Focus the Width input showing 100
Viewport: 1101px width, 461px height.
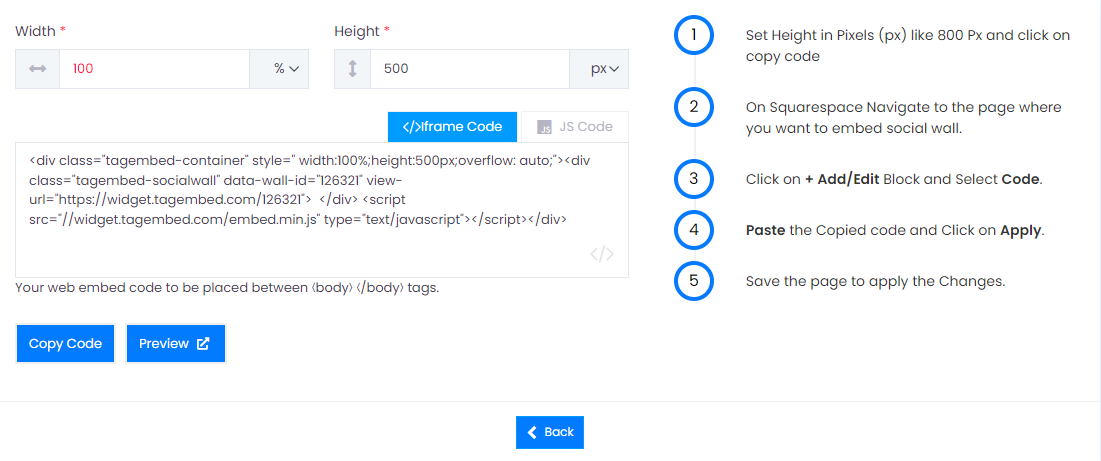[x=154, y=69]
